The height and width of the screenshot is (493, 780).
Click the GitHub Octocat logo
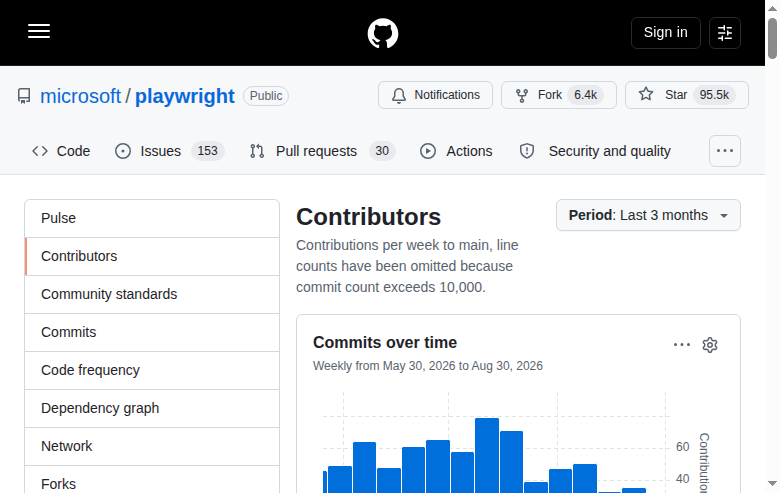coord(383,33)
